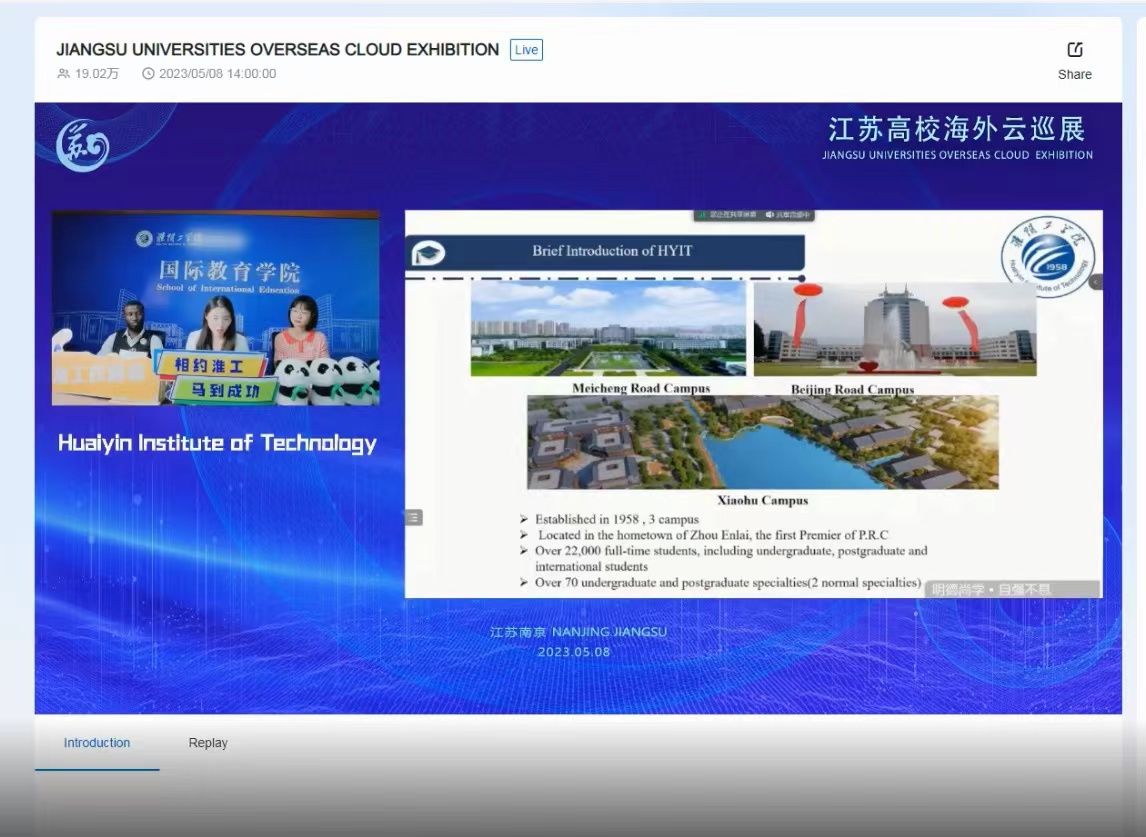Click the Jiangsu swirl logo in video corner
Screen dimensions: 1146x837
(83, 145)
